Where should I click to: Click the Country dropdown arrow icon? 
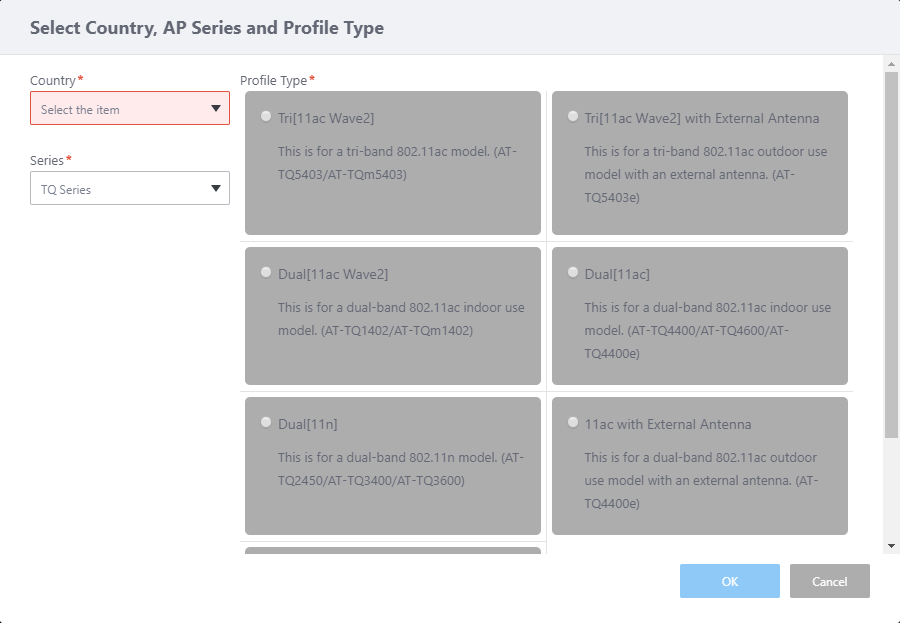click(216, 109)
